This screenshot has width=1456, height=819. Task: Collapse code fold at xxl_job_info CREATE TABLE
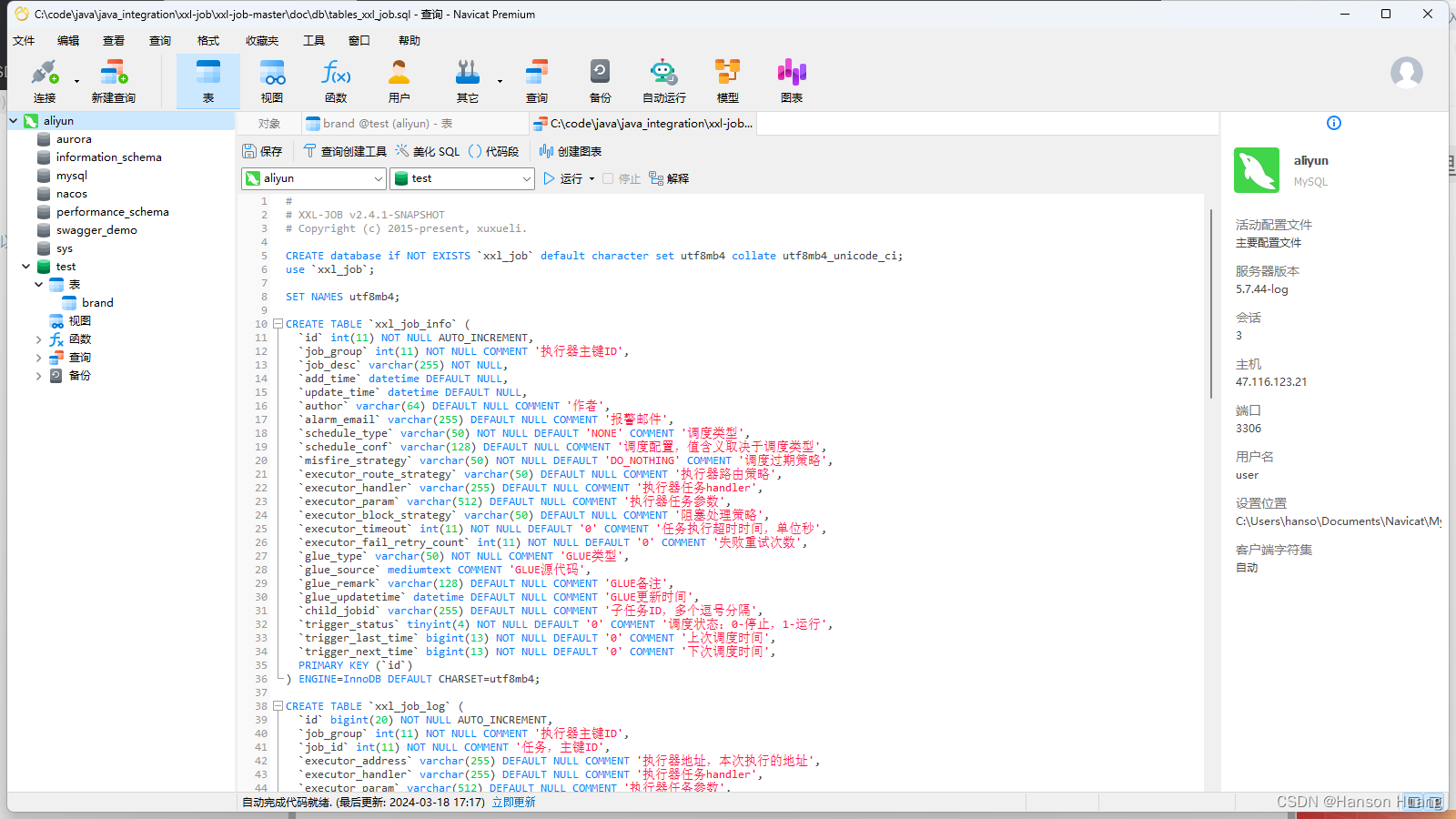278,324
